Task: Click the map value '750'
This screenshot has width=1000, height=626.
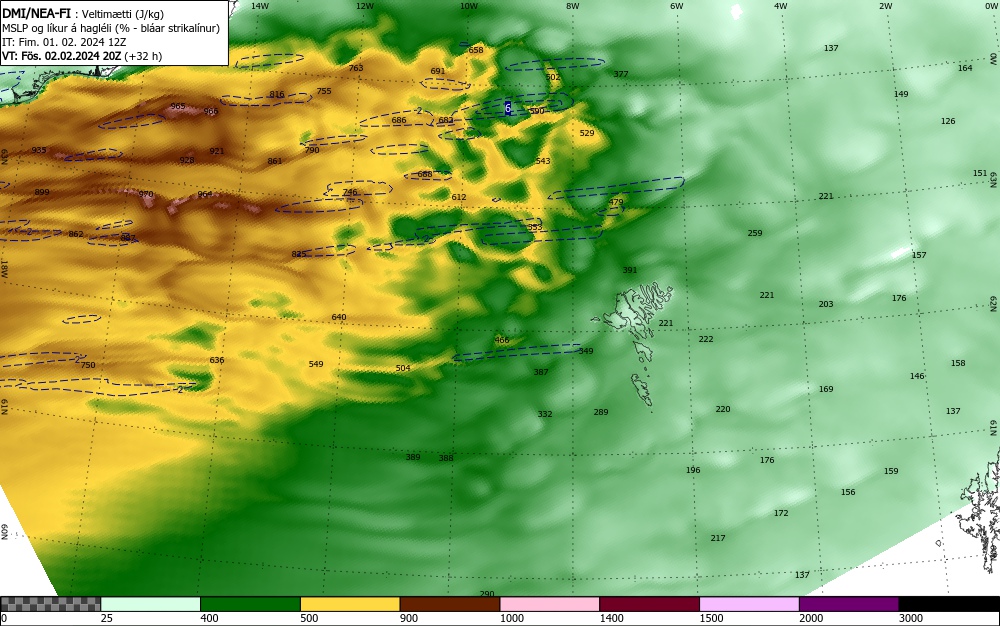Action: click(88, 365)
